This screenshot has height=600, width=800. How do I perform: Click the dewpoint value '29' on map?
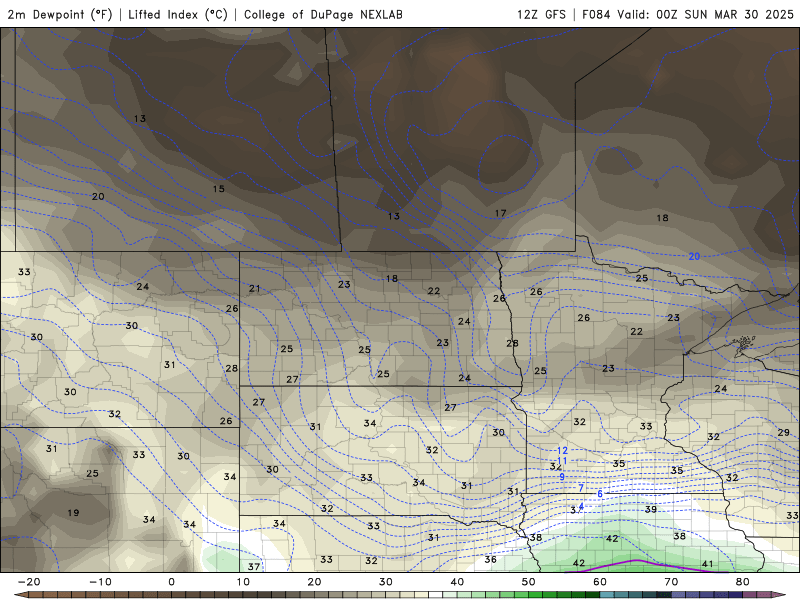784,433
